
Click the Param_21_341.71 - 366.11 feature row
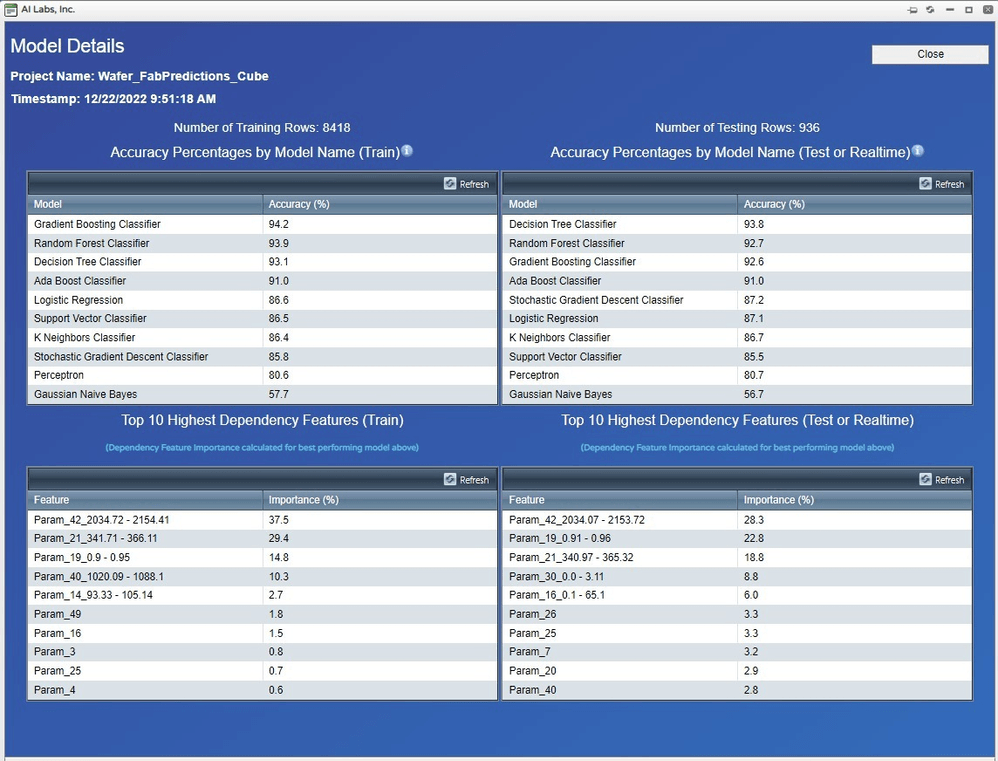click(x=262, y=538)
